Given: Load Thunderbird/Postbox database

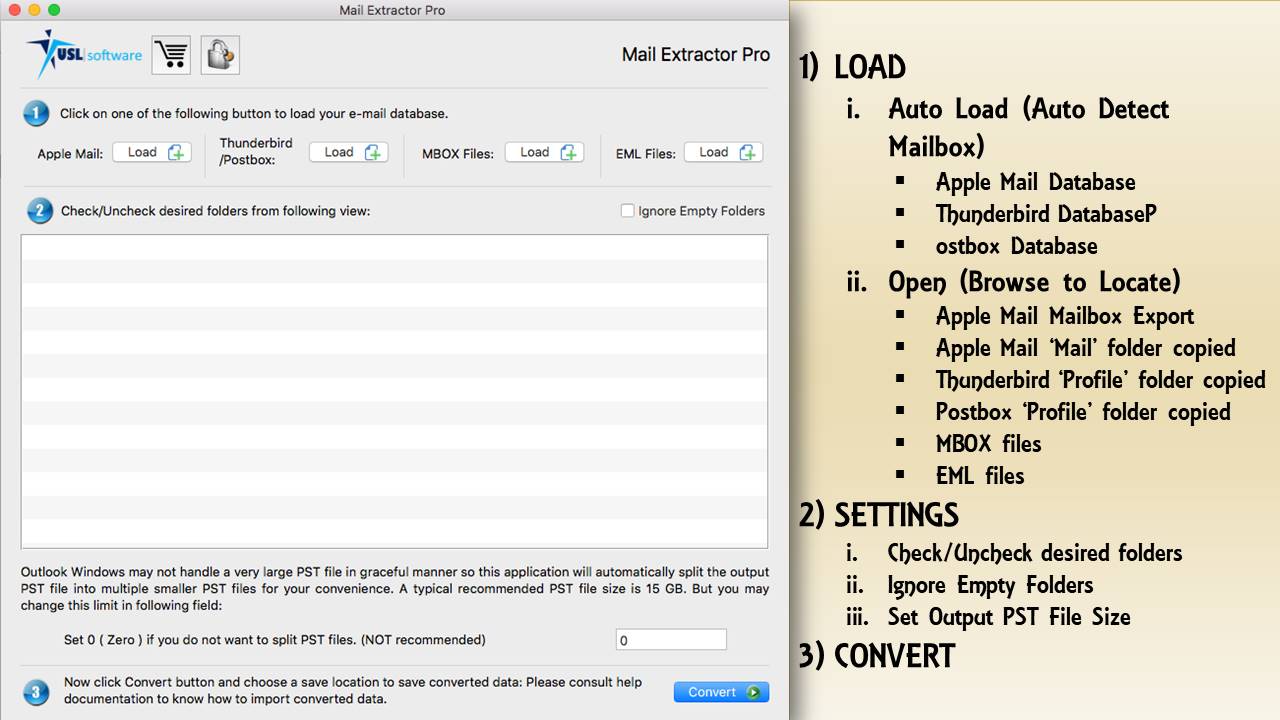Looking at the screenshot, I should [x=349, y=152].
